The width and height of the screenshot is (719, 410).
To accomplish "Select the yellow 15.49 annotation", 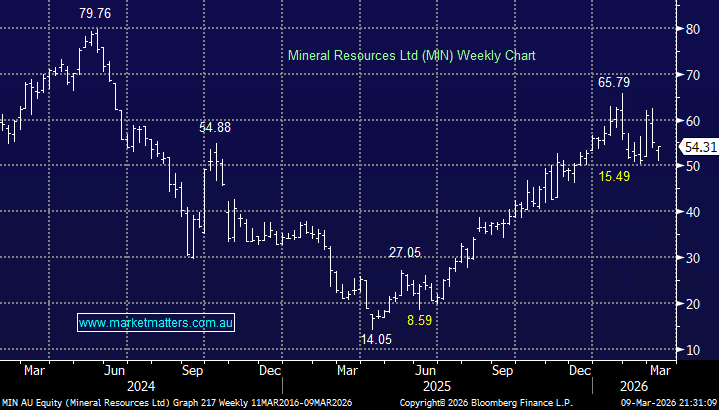I will point(614,177).
